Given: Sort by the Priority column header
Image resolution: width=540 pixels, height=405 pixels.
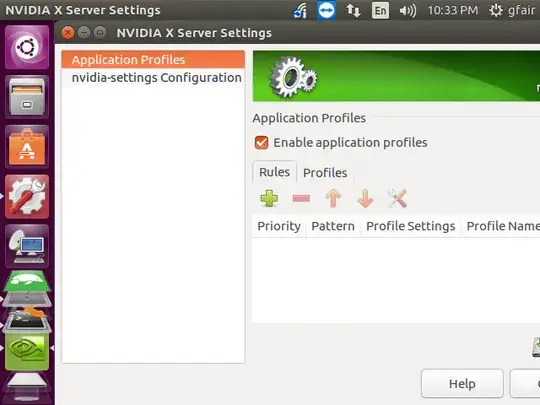Looking at the screenshot, I should [x=279, y=226].
